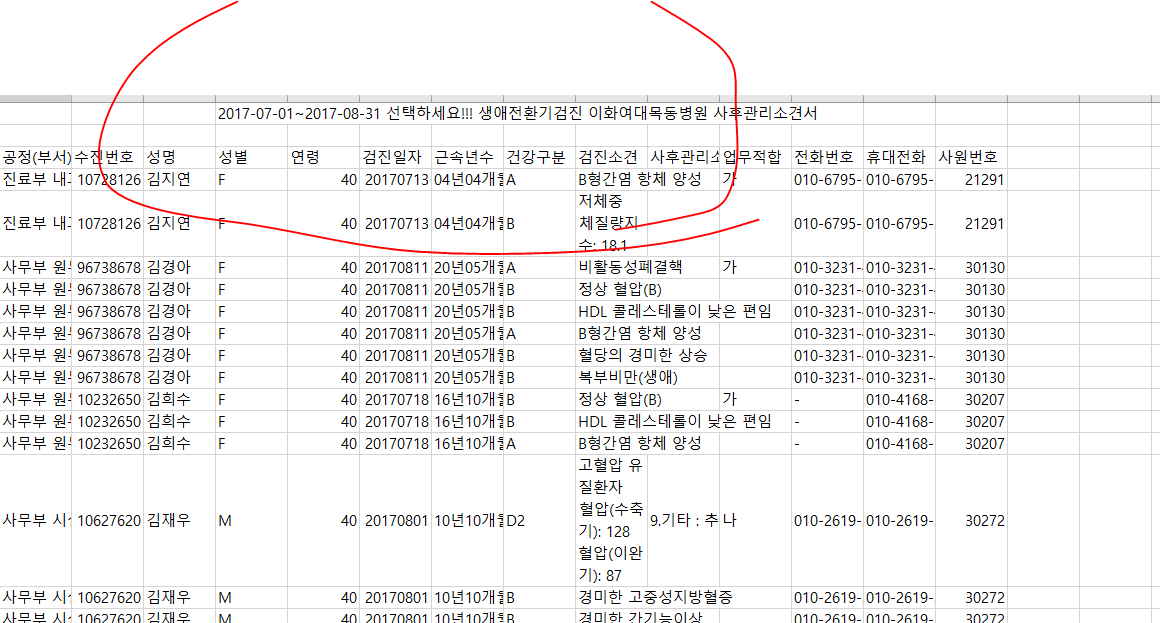Image resolution: width=1160 pixels, height=623 pixels.
Task: Click 사원번호 cell showing 30272 in D2 row
Action: (971, 520)
